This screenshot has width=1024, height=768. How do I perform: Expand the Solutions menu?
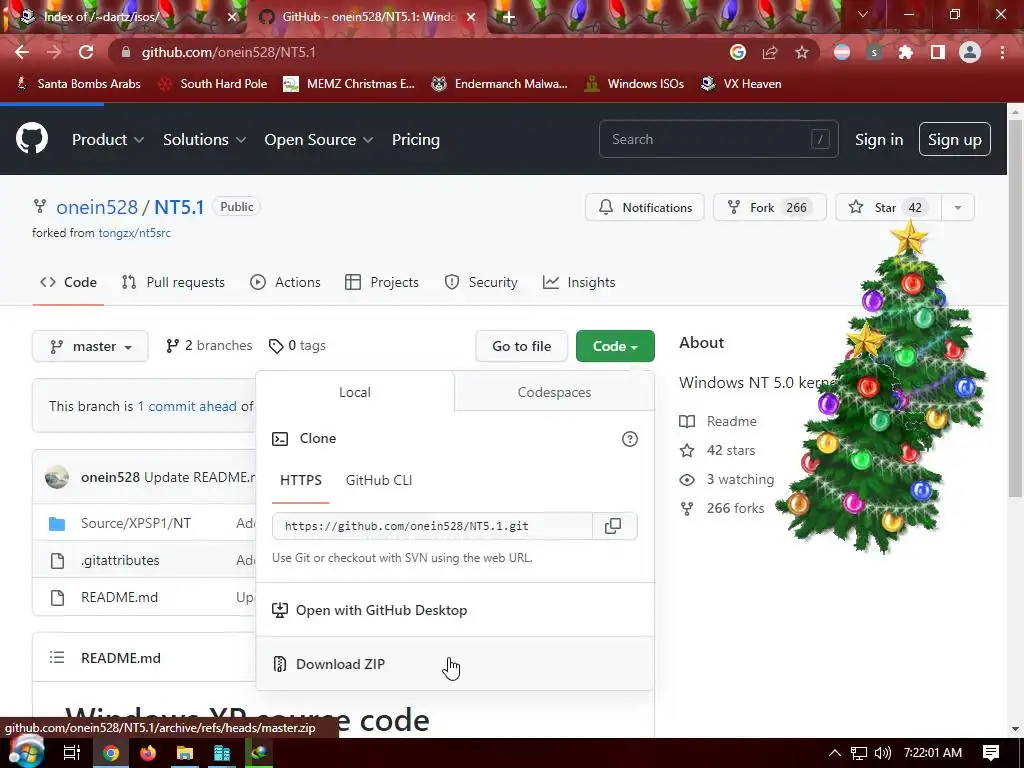[x=204, y=140]
